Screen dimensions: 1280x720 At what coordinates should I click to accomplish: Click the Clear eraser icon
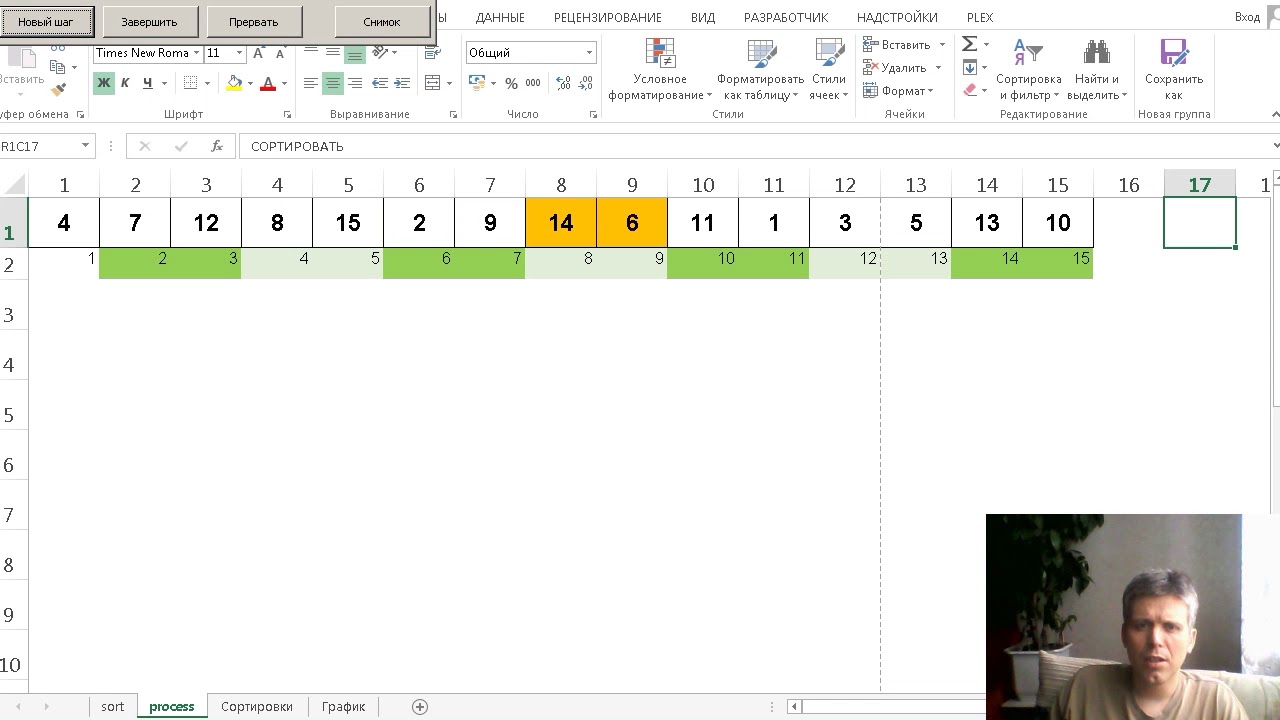tap(969, 90)
